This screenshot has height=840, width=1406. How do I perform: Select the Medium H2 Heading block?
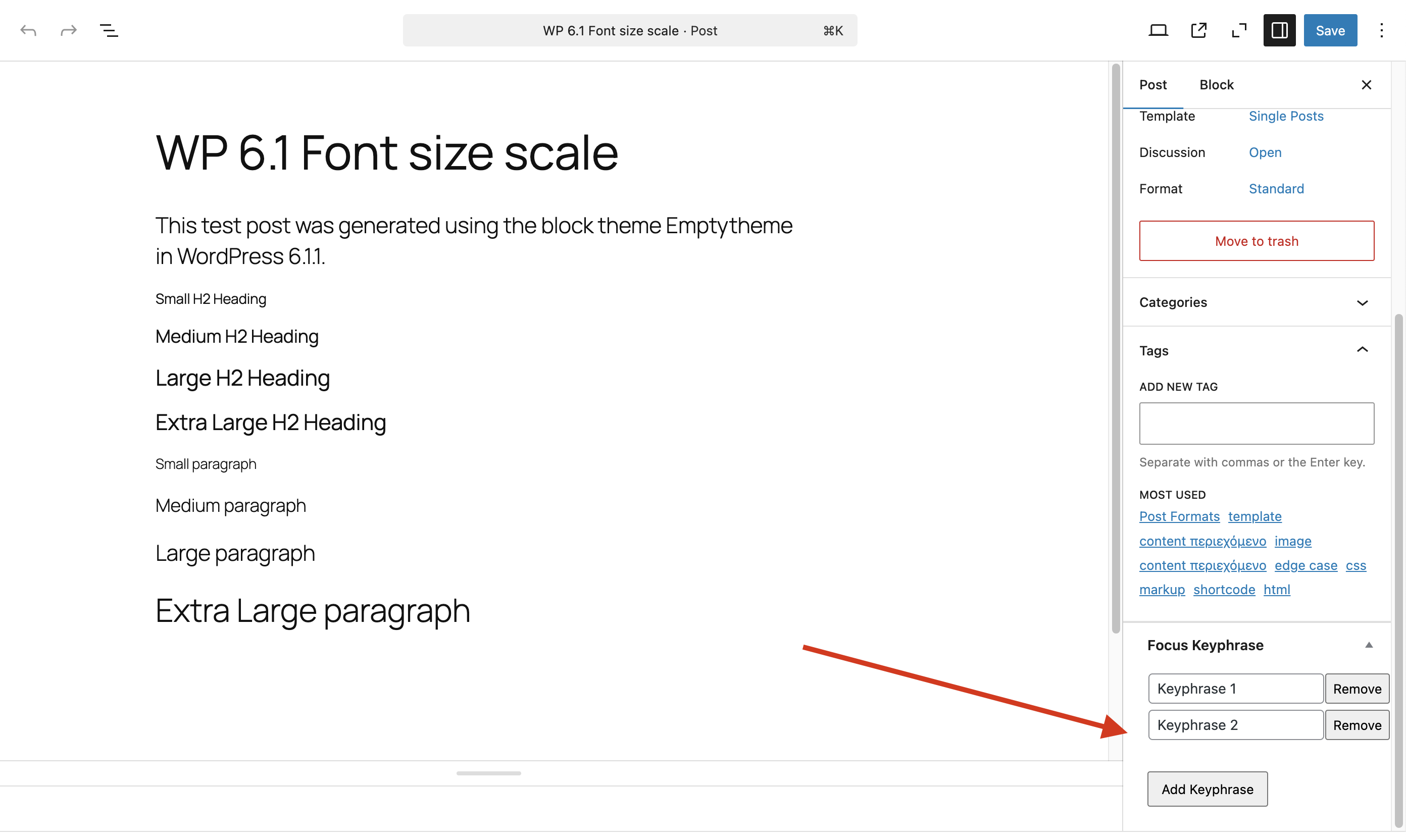[237, 336]
